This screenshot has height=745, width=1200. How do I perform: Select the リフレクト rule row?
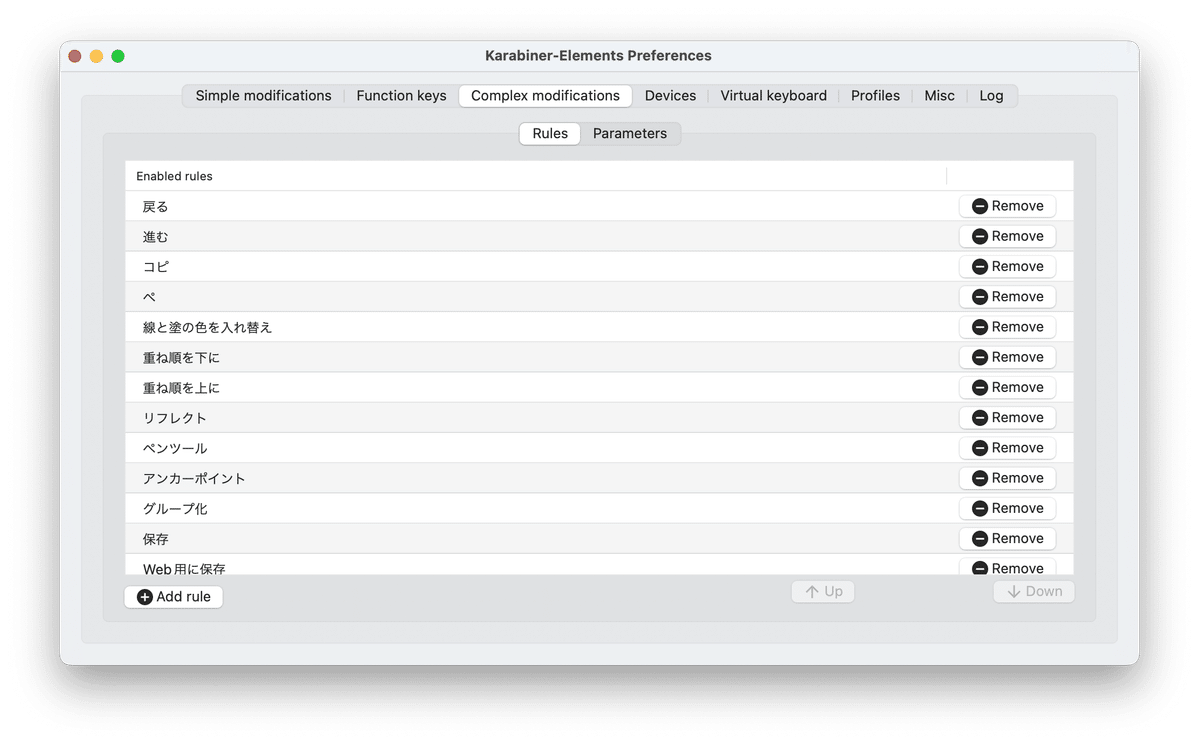coord(599,417)
